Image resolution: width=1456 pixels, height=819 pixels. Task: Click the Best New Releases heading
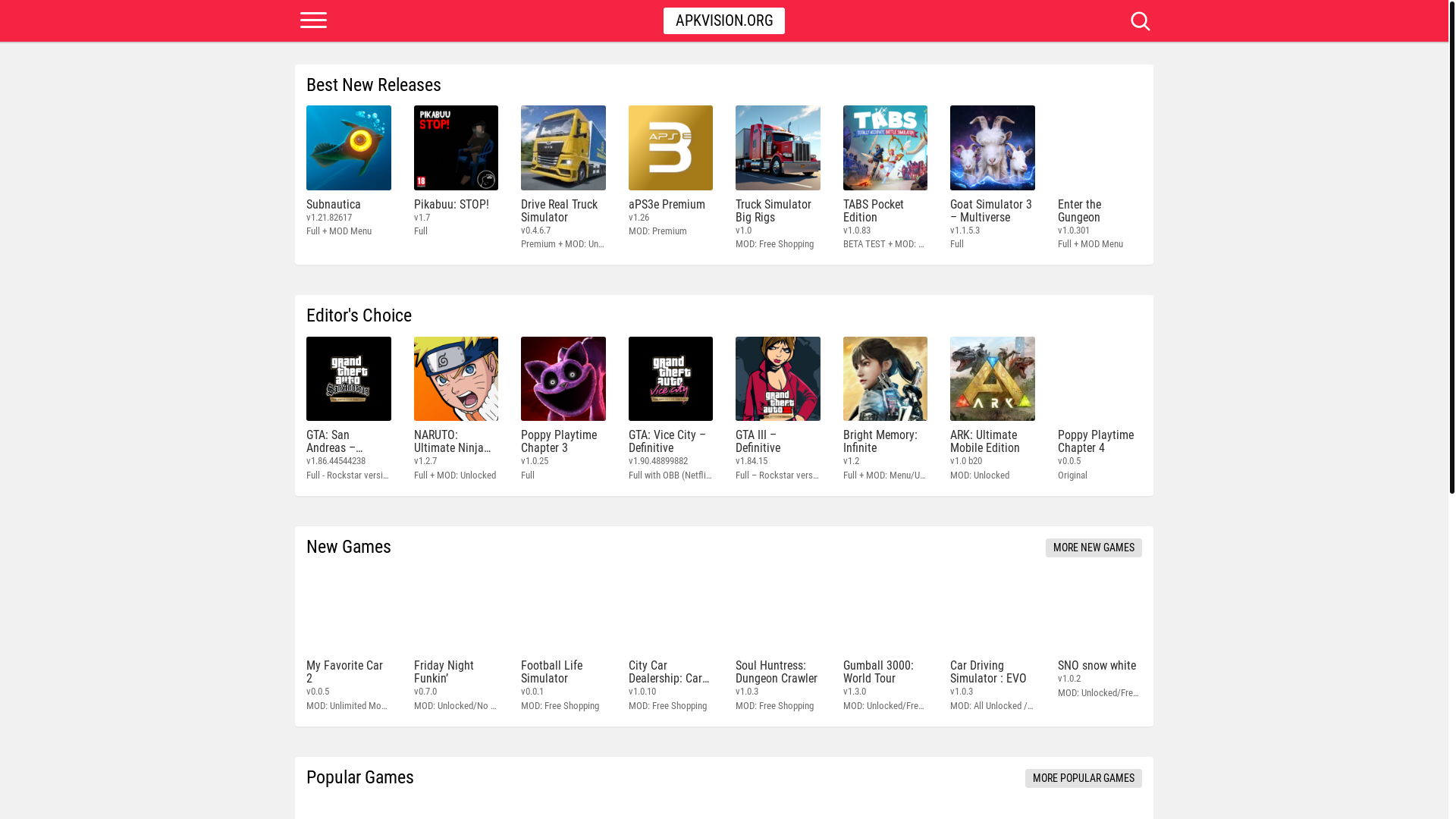point(373,85)
